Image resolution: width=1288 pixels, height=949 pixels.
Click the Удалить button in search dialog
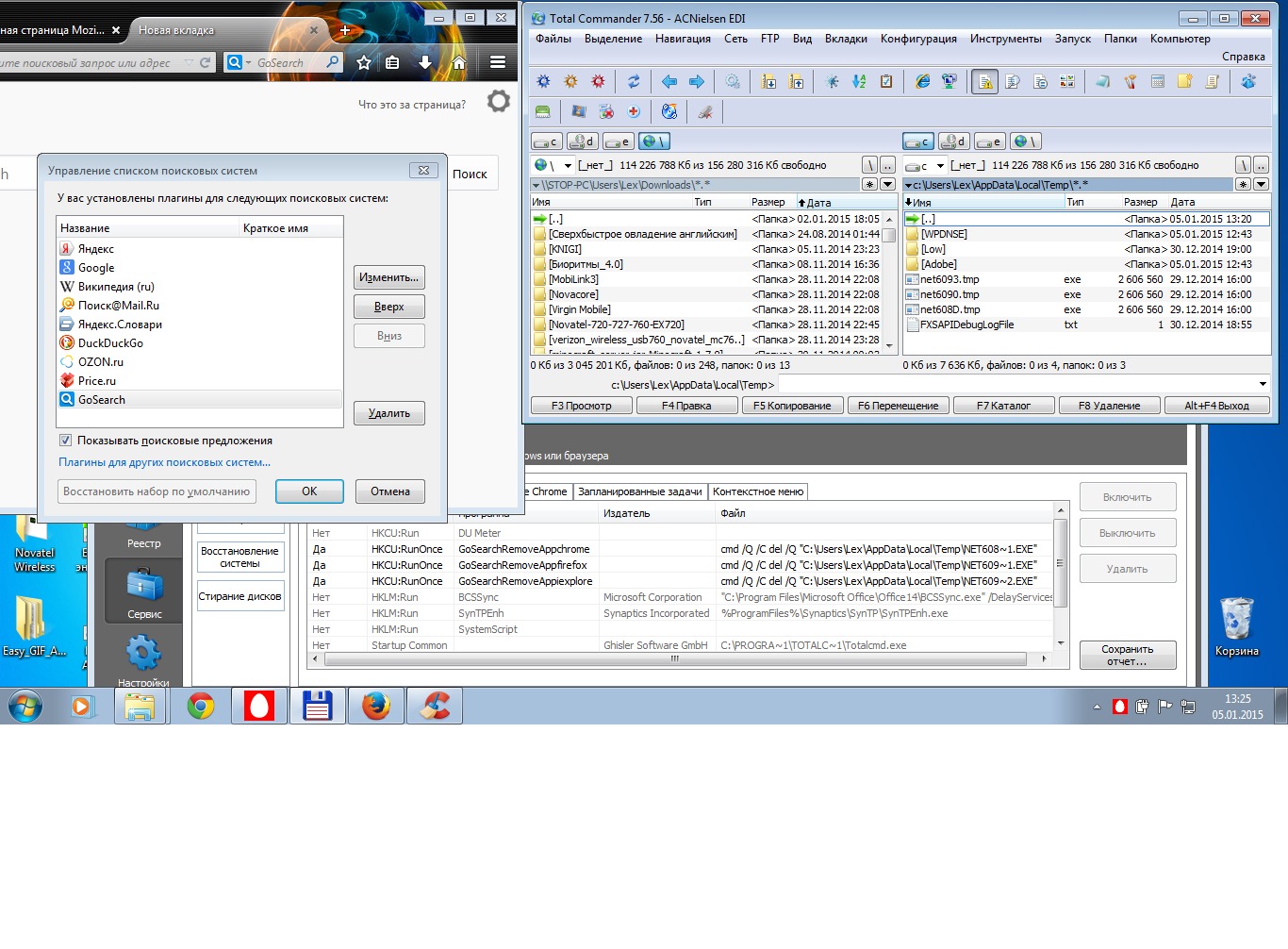point(389,413)
